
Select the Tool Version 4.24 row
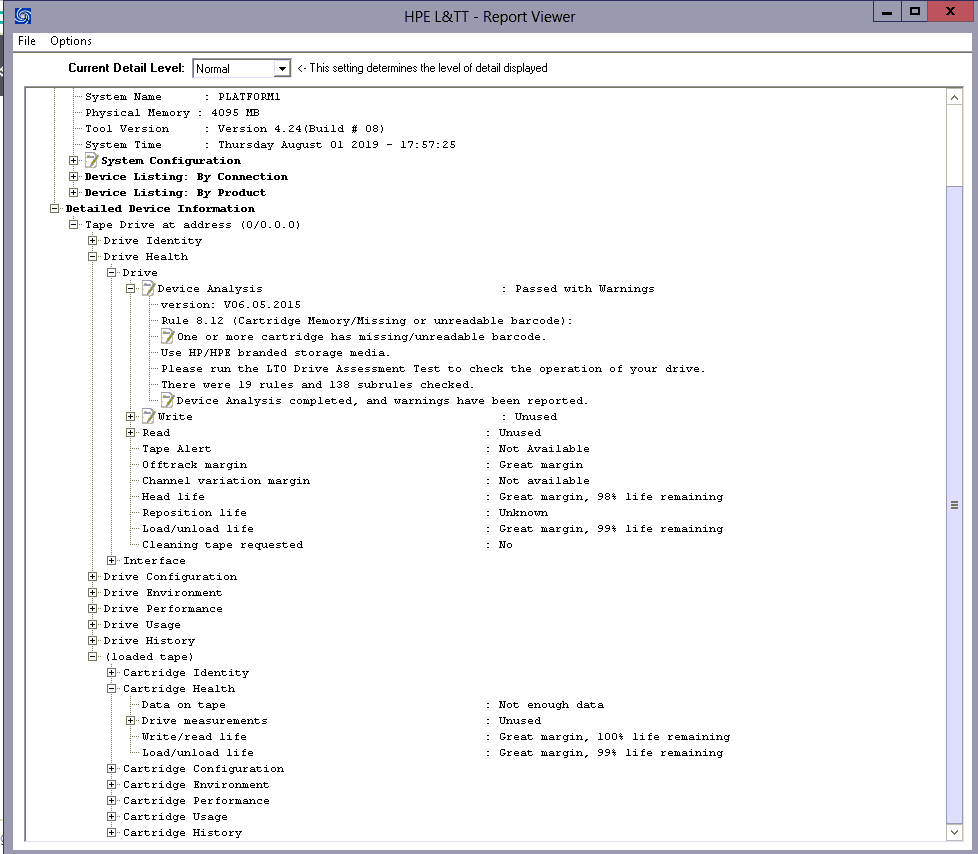click(x=235, y=129)
